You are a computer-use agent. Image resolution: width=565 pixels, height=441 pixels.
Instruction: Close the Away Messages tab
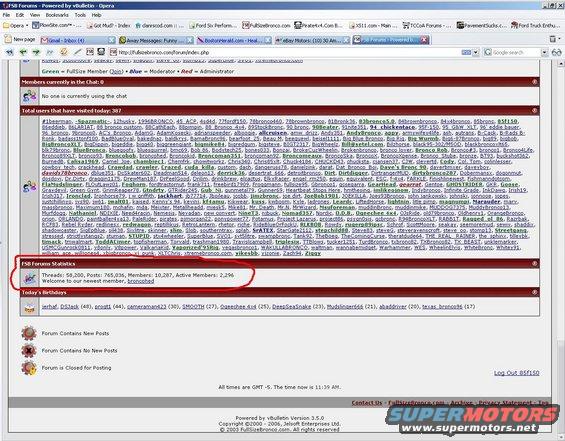[190, 40]
